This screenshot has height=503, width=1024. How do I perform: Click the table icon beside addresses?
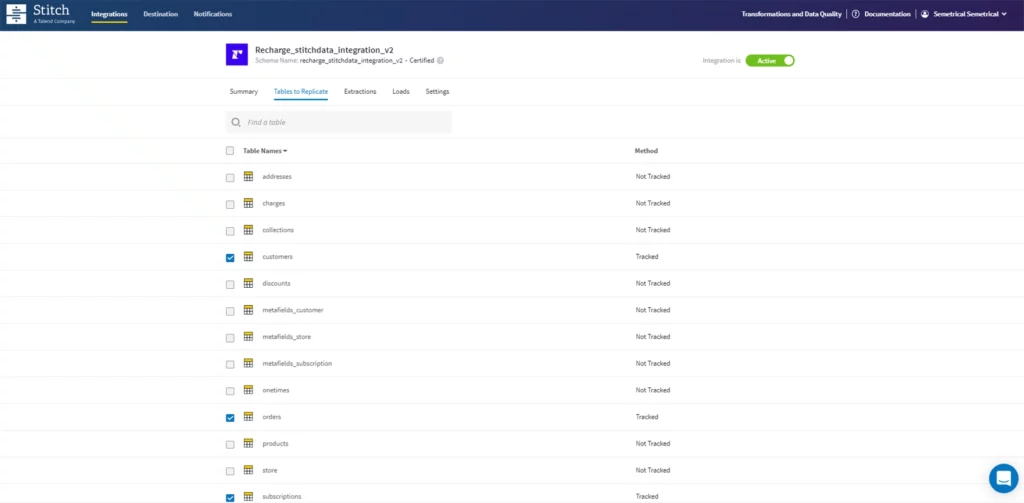pos(248,177)
